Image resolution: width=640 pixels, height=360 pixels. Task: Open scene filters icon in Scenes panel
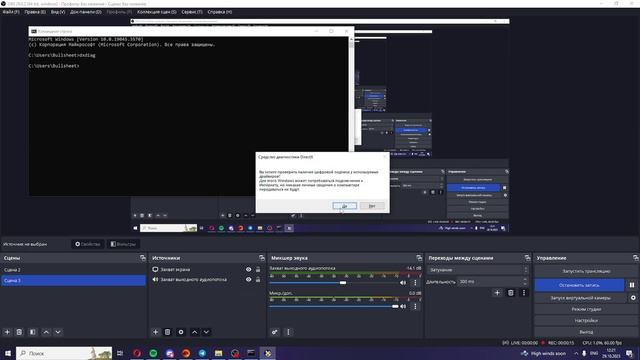coord(33,332)
